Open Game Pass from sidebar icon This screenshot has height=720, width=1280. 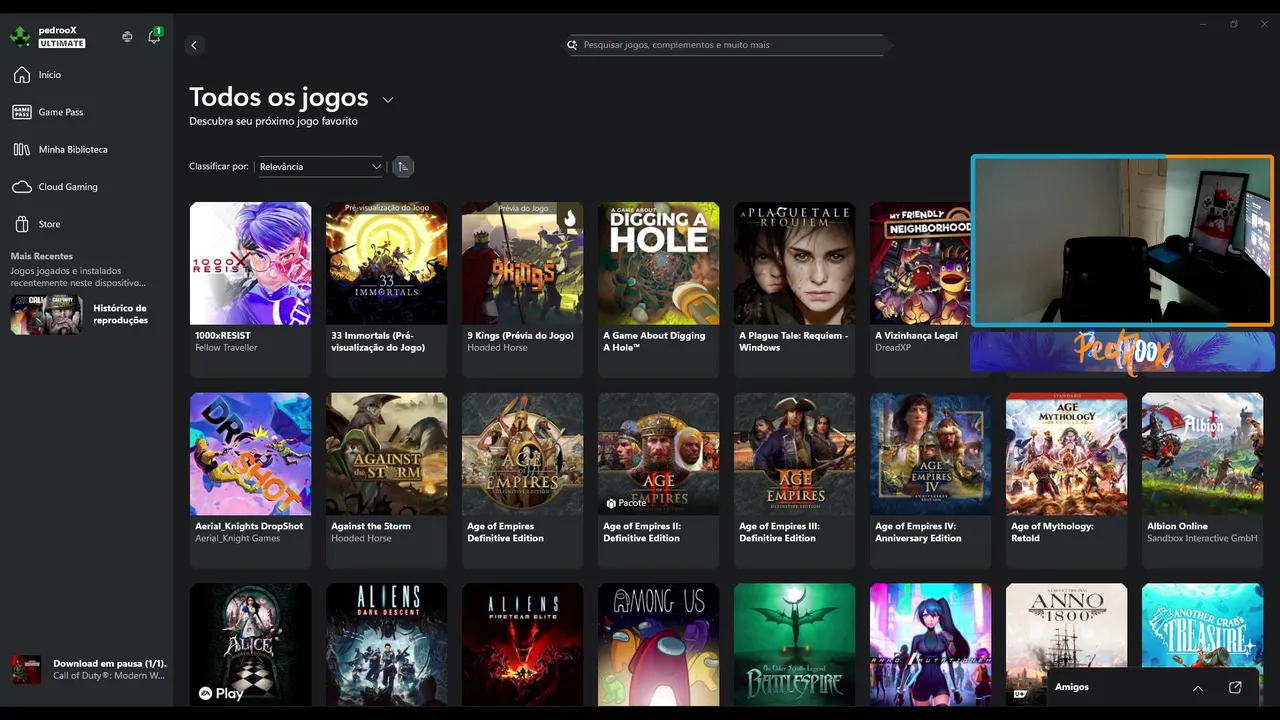click(21, 112)
